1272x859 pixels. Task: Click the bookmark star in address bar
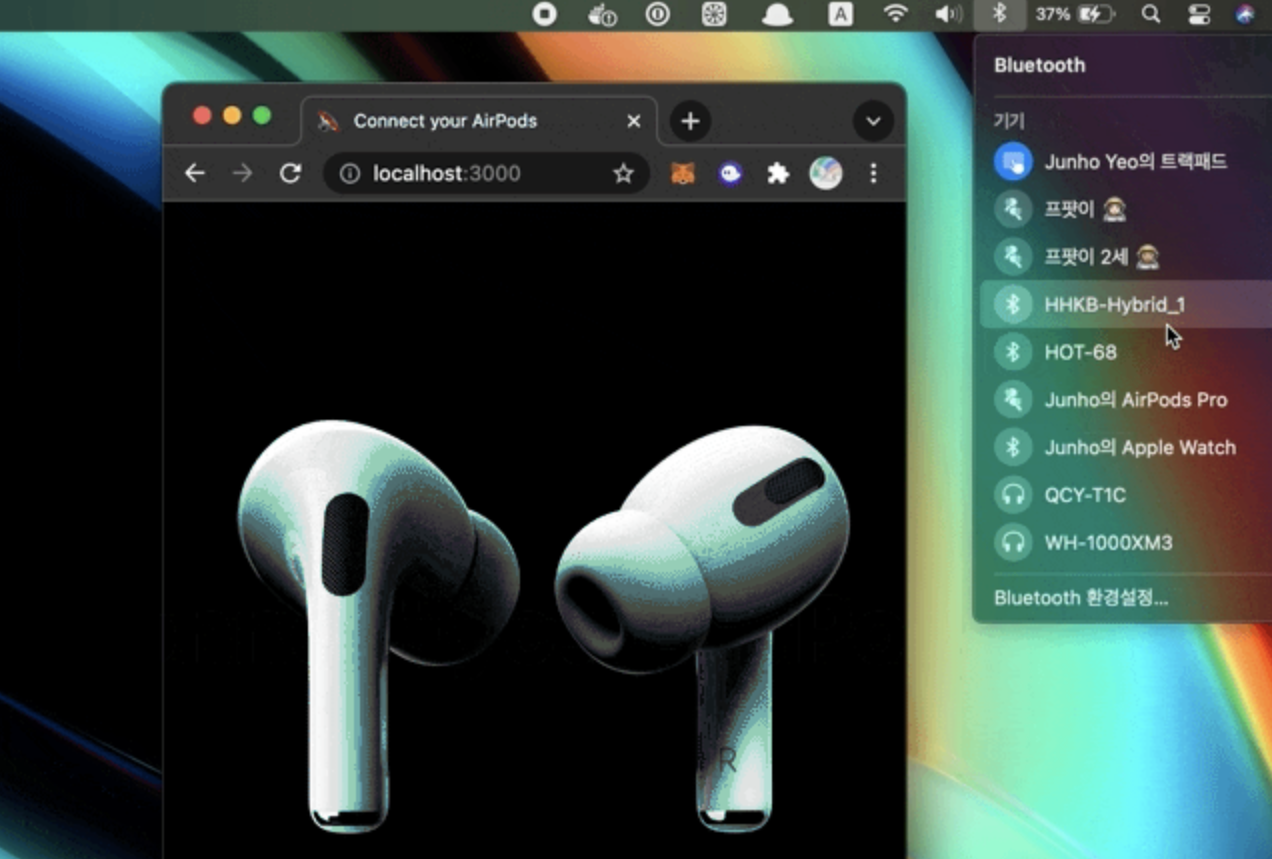623,174
